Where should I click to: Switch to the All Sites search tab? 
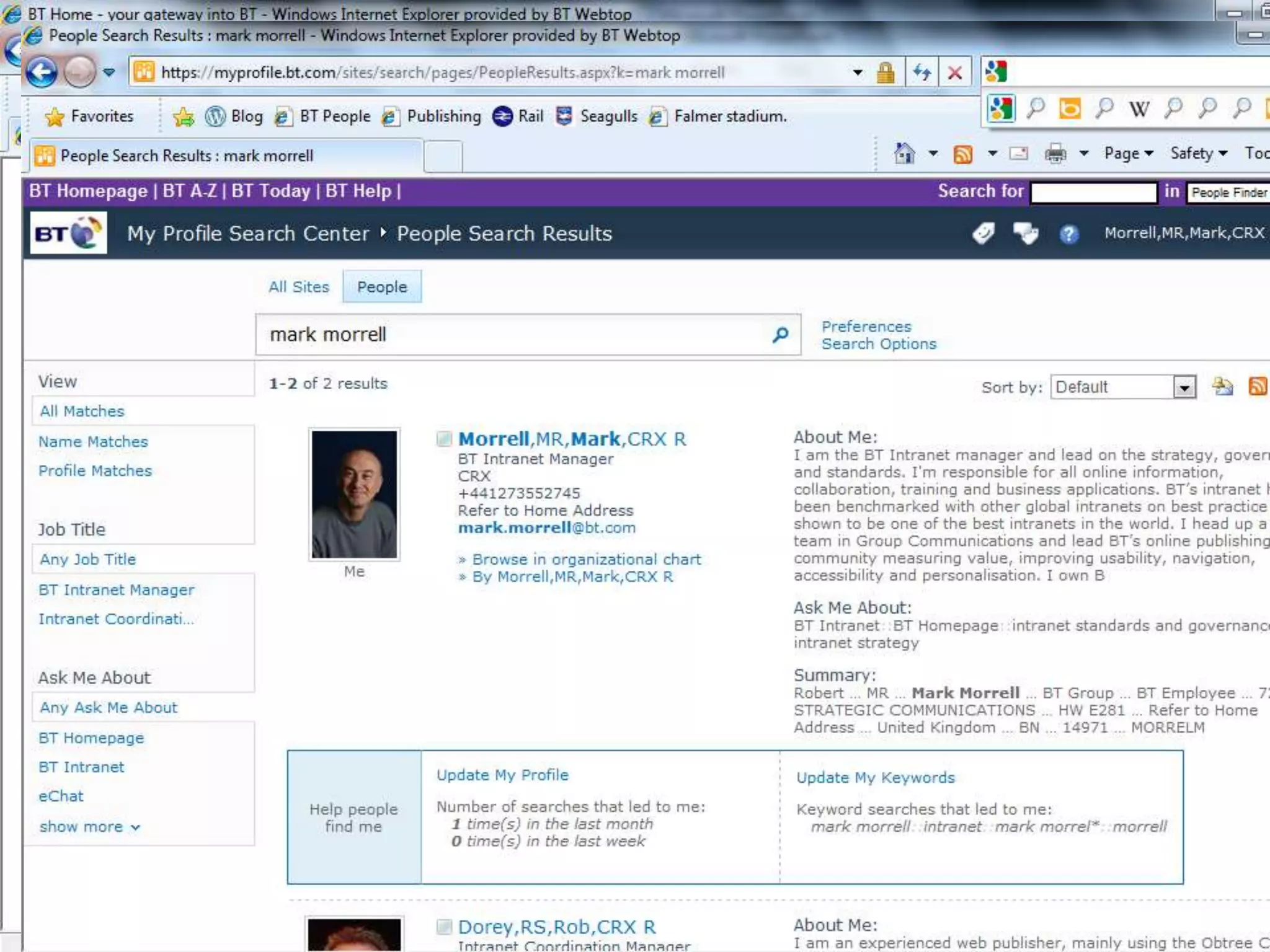click(x=298, y=287)
